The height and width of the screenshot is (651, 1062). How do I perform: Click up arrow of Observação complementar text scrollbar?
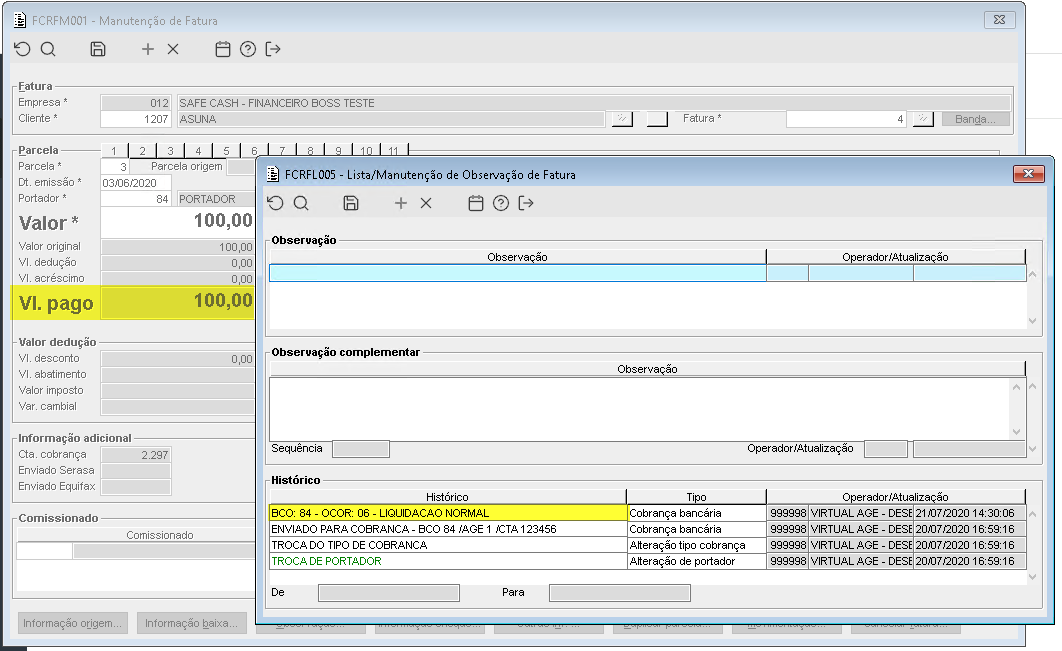pyautogui.click(x=1016, y=387)
